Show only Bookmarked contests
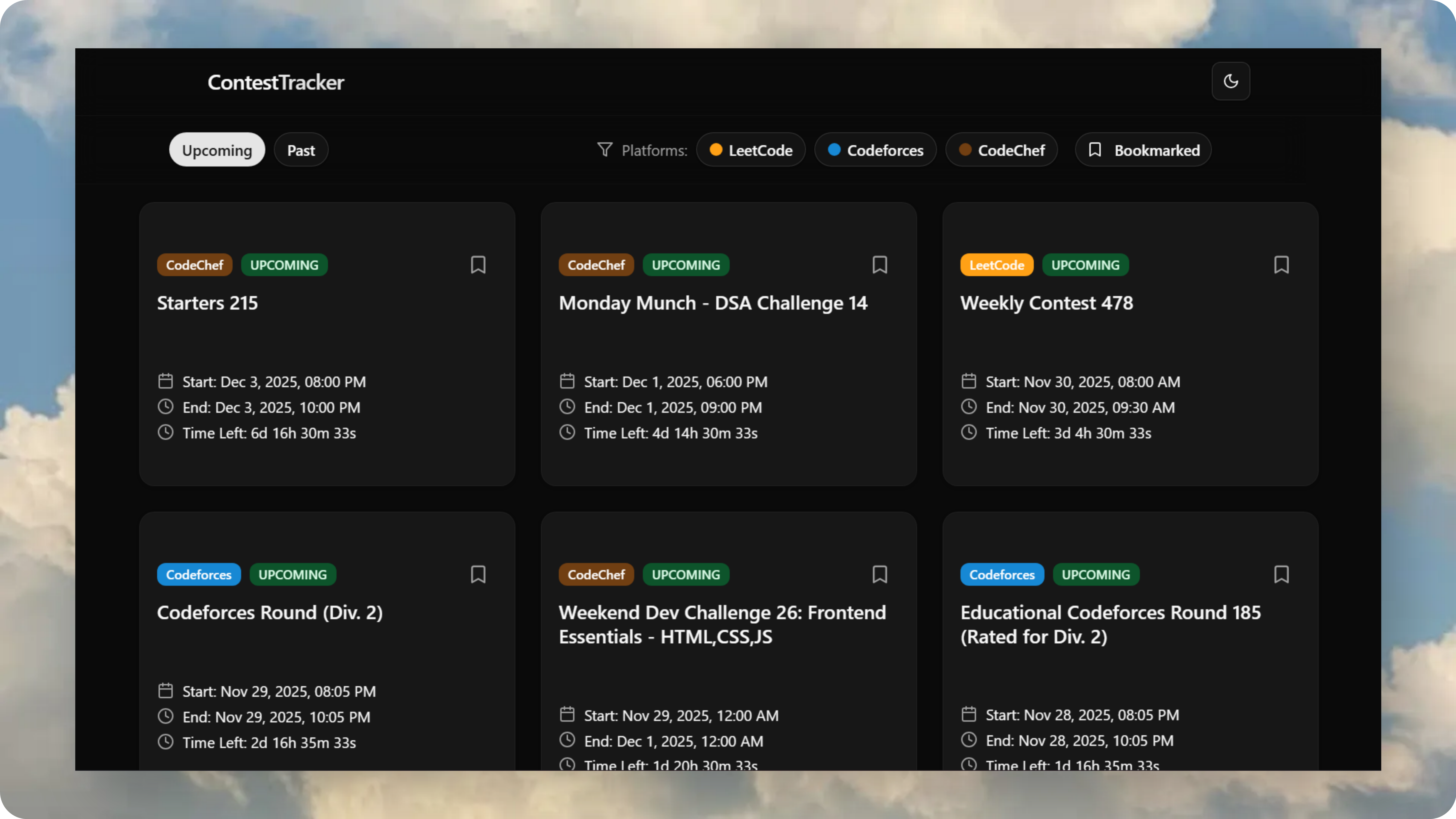The height and width of the screenshot is (819, 1456). tap(1143, 150)
